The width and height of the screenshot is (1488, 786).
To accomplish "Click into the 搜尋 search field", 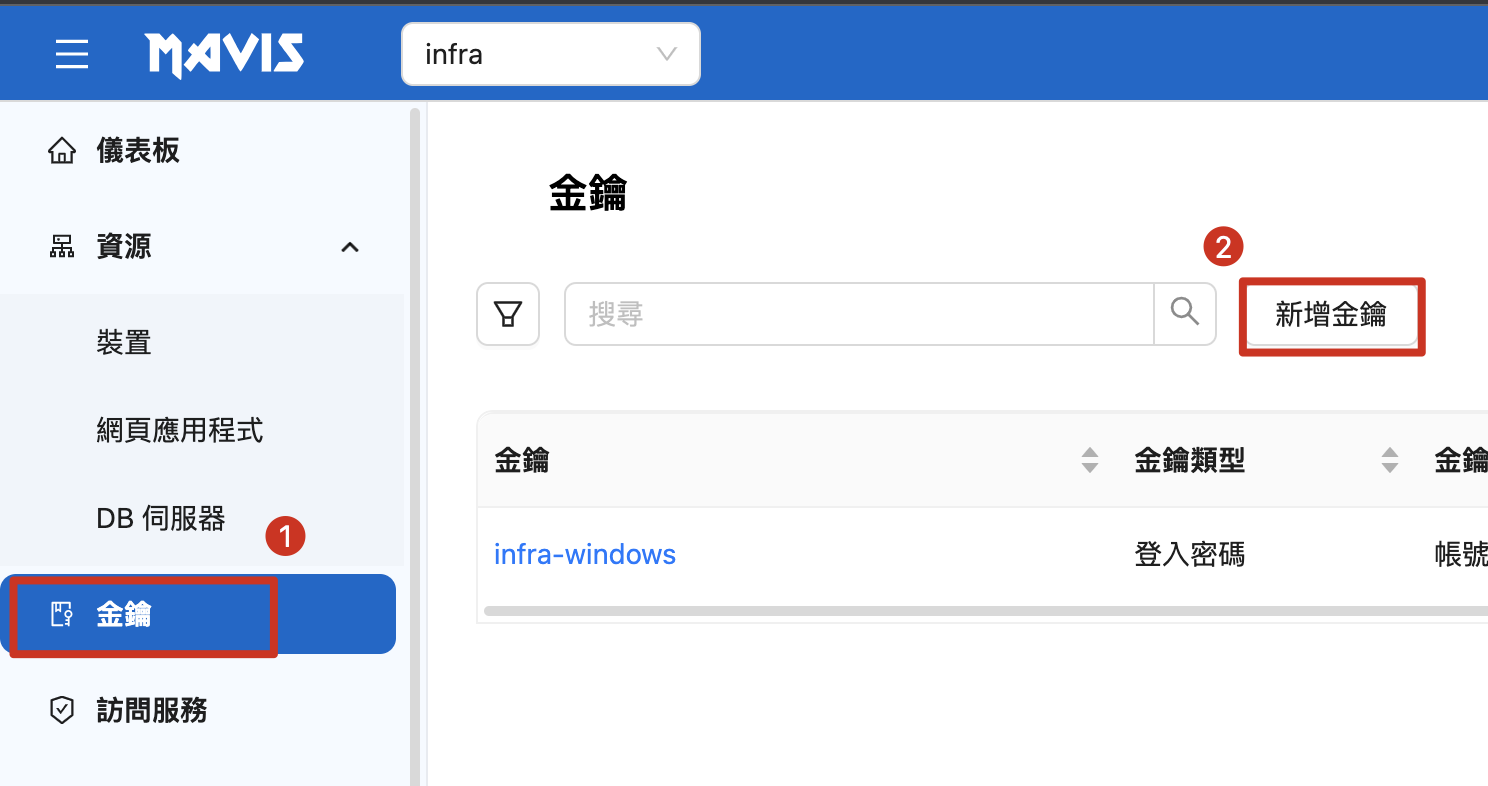I will 858,314.
